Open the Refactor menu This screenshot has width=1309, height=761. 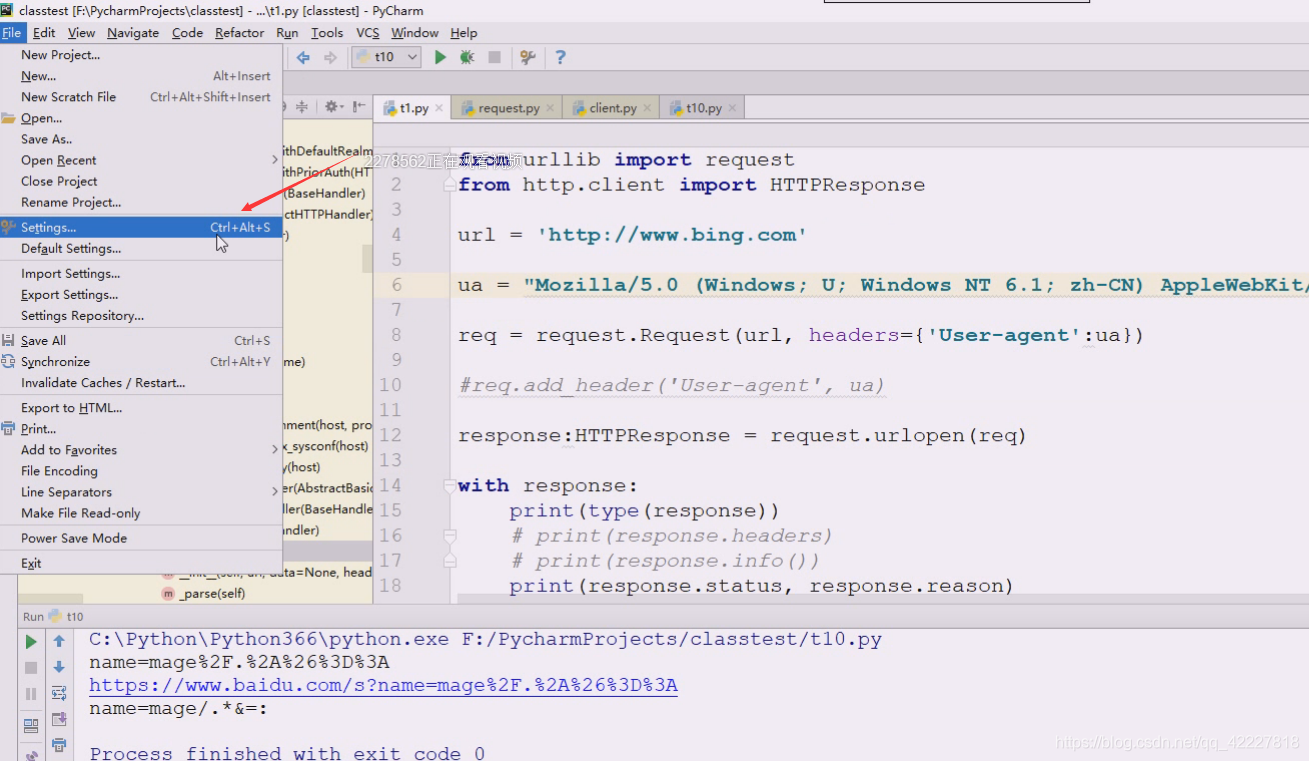(x=240, y=33)
